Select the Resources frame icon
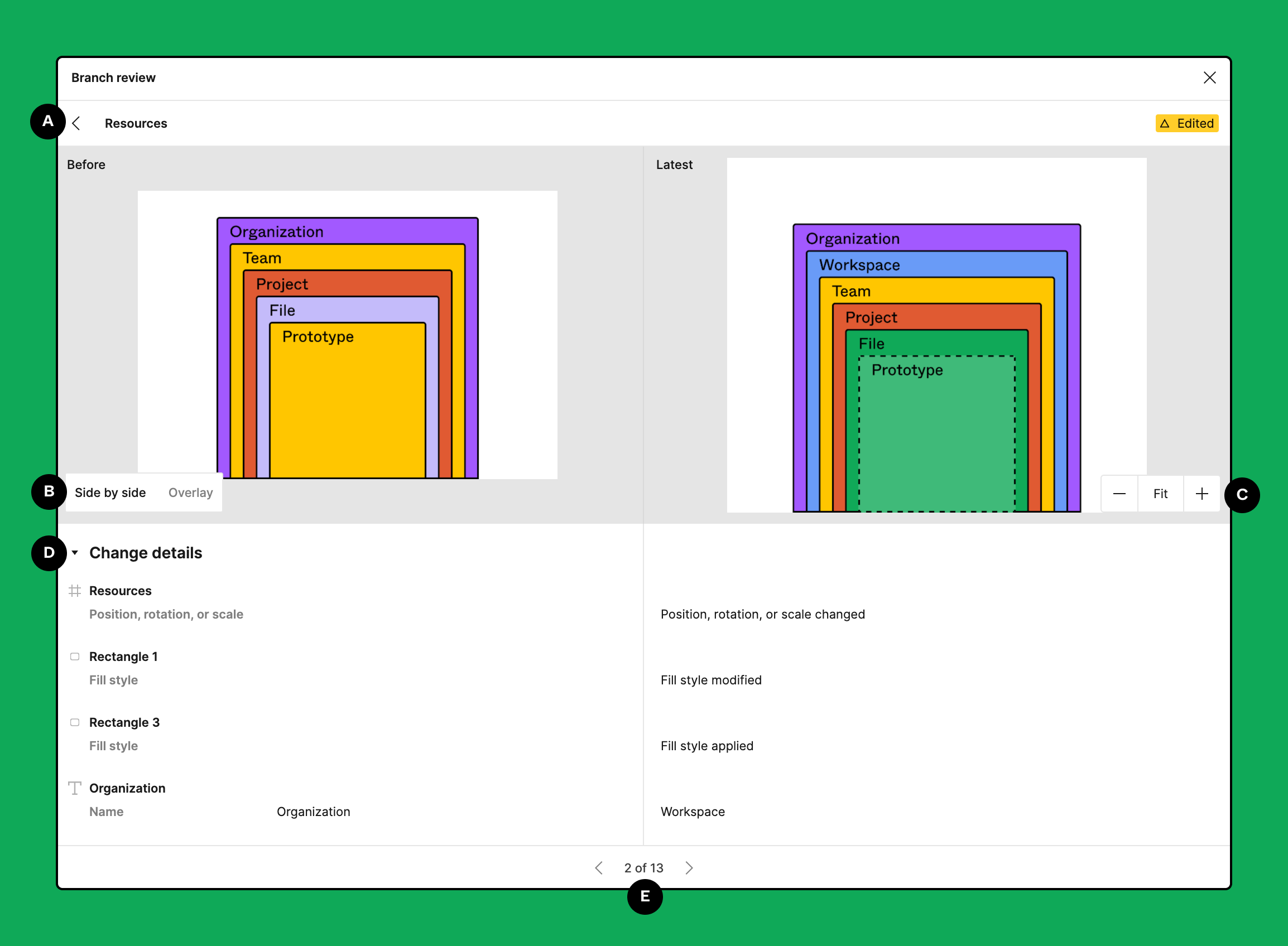 (74, 590)
